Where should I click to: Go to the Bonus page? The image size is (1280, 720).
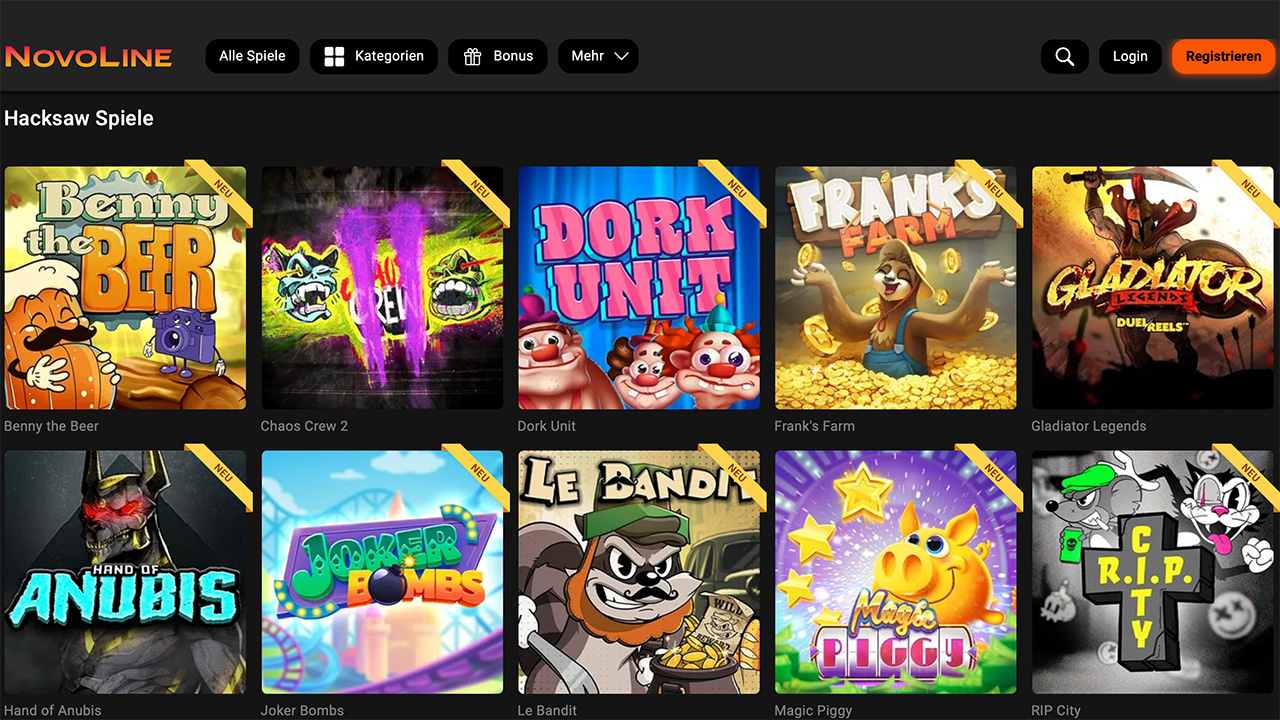point(498,57)
